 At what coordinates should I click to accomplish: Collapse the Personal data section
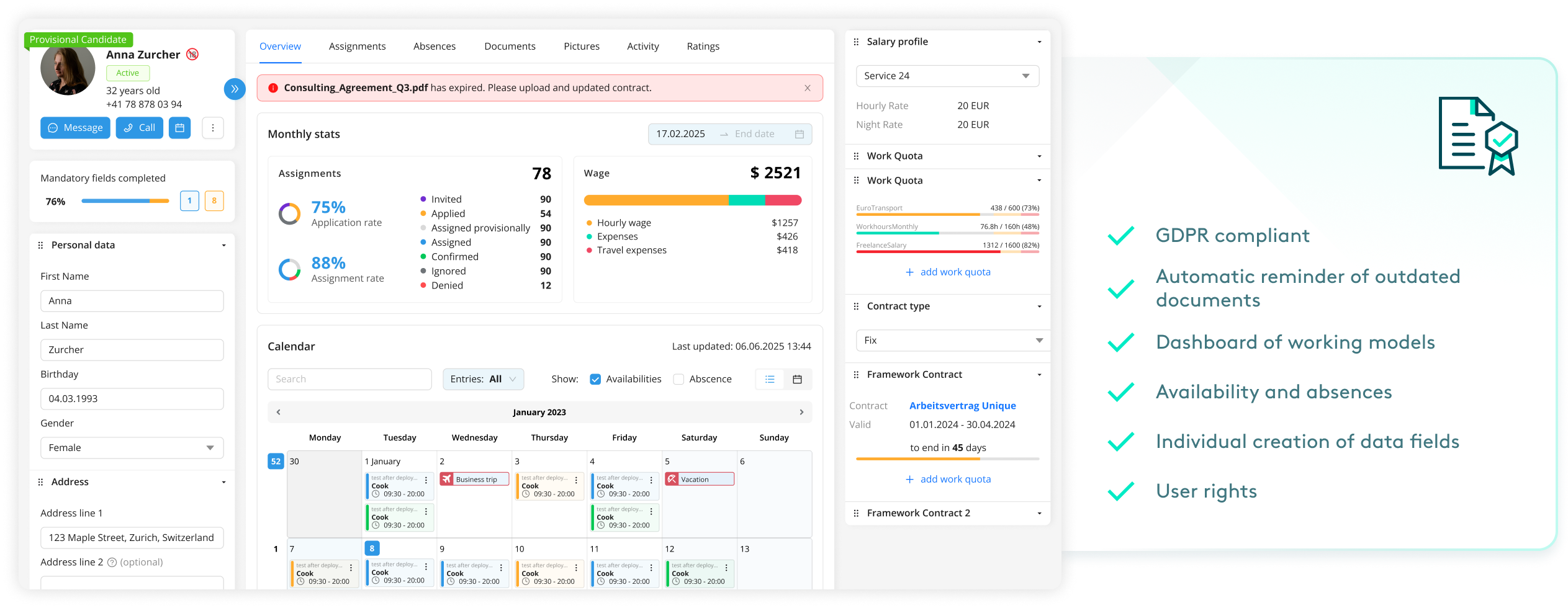(224, 245)
